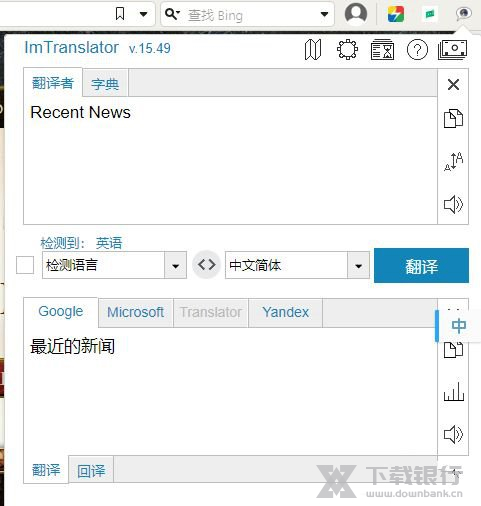
Task: Click the translated text 最近的新闻
Action: click(73, 346)
